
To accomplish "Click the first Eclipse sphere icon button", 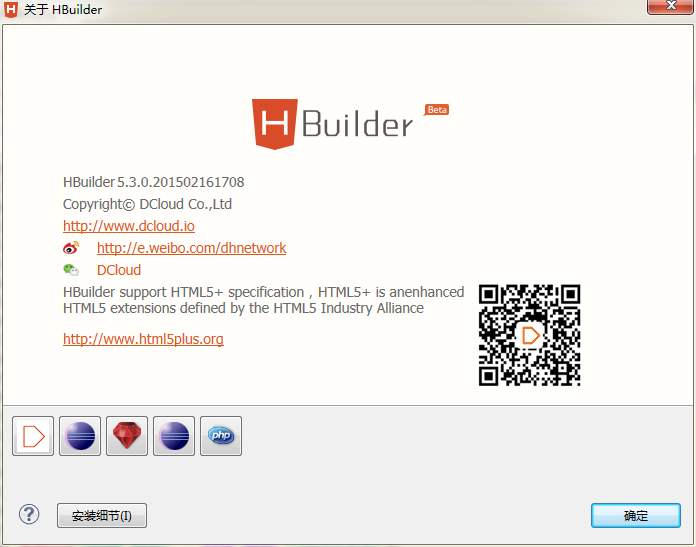I will [80, 436].
